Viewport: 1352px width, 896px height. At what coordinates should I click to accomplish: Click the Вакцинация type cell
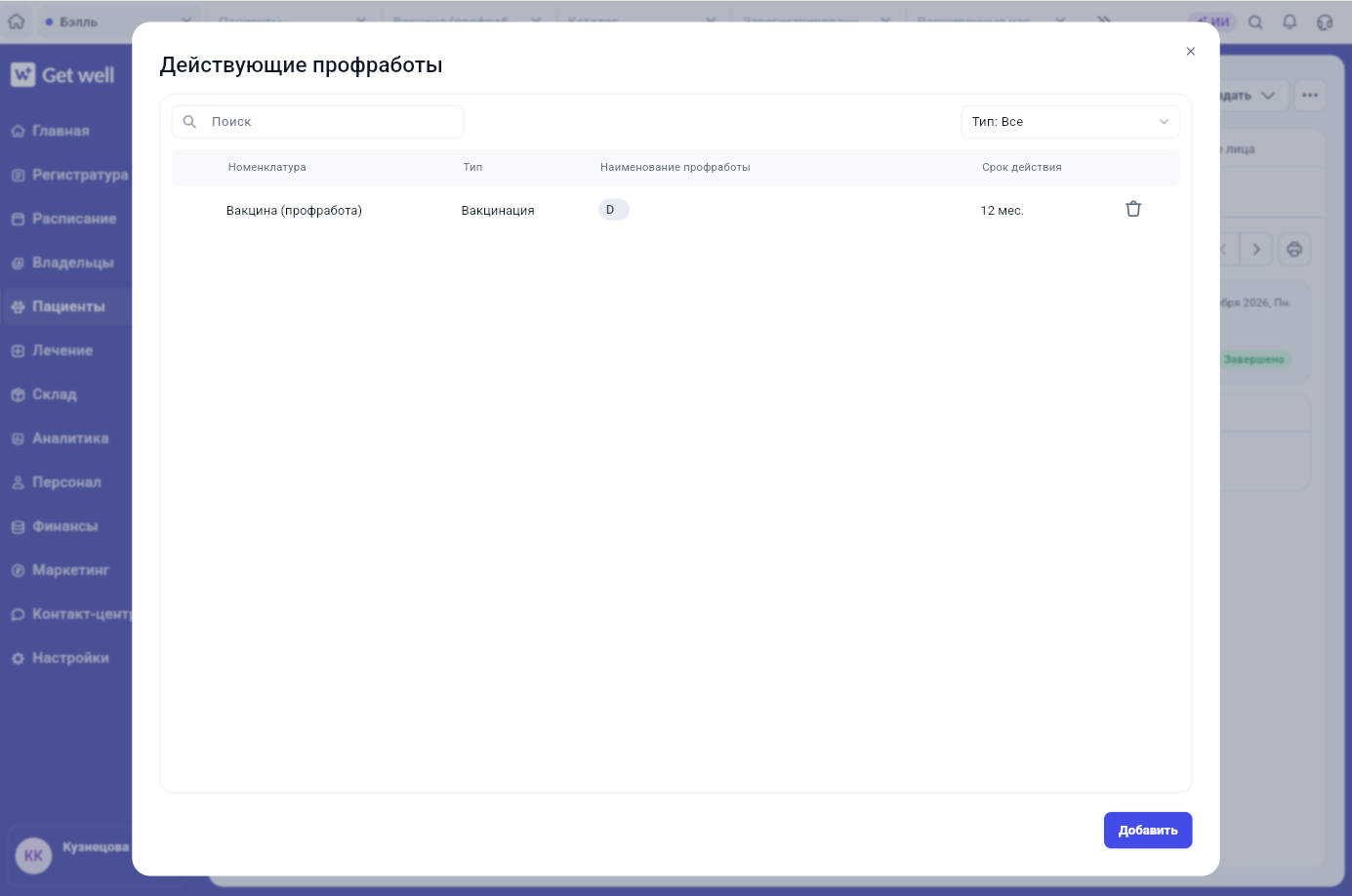(x=498, y=211)
